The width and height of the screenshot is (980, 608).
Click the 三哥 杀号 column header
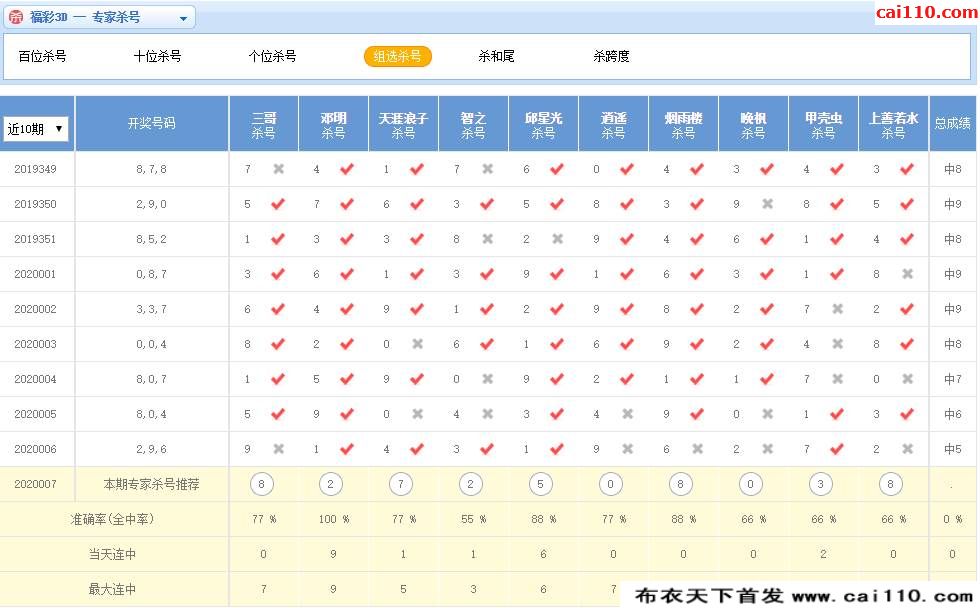[x=264, y=124]
